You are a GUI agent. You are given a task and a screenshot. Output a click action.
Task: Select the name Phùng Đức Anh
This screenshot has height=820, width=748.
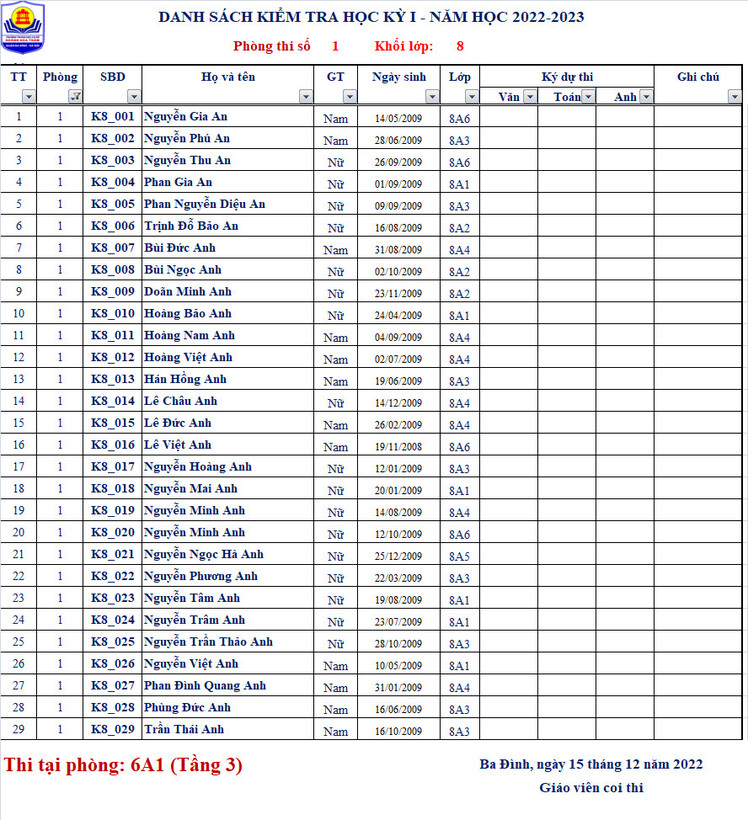pos(187,708)
